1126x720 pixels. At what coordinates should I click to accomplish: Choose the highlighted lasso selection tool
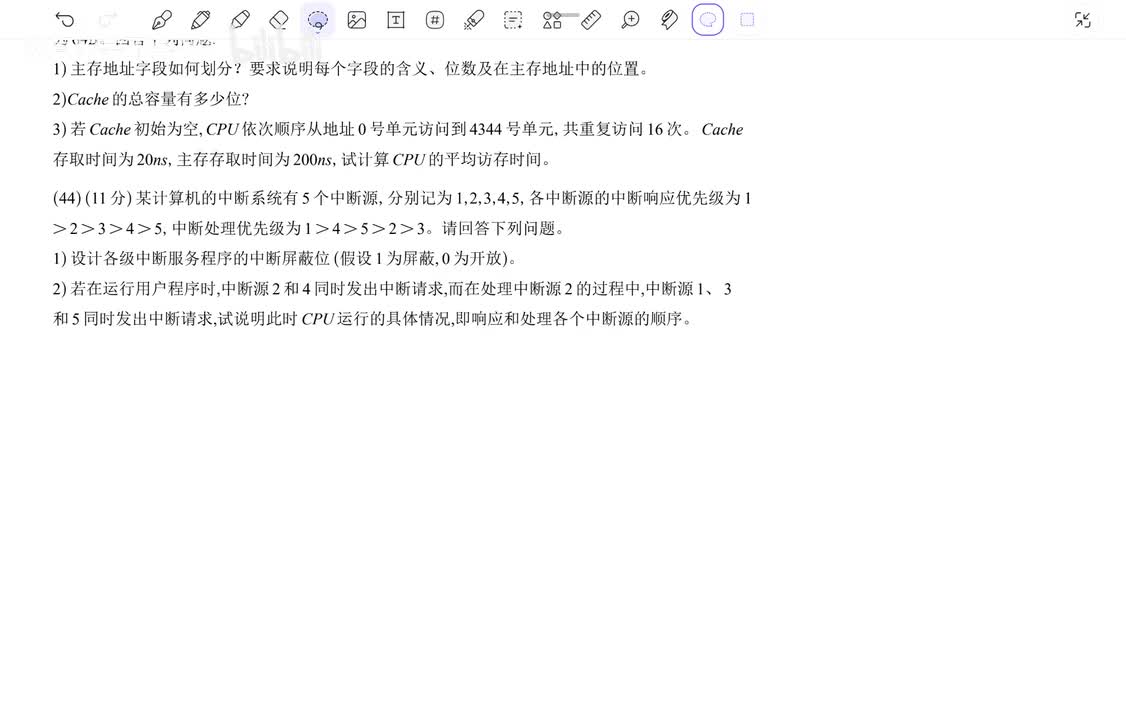(317, 20)
